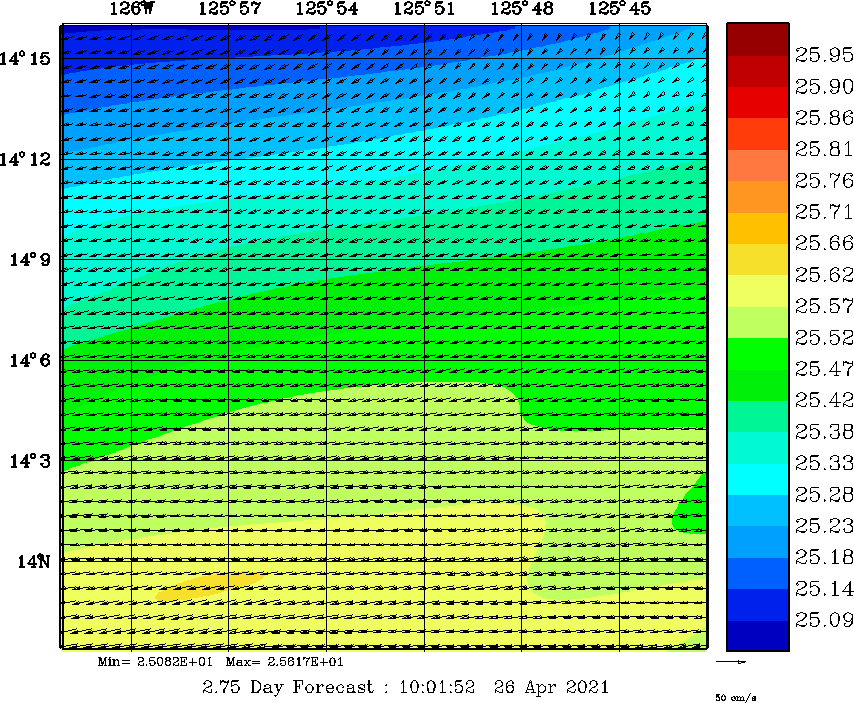
Task: Click the 25.81 colorbar value
Action: coord(824,149)
